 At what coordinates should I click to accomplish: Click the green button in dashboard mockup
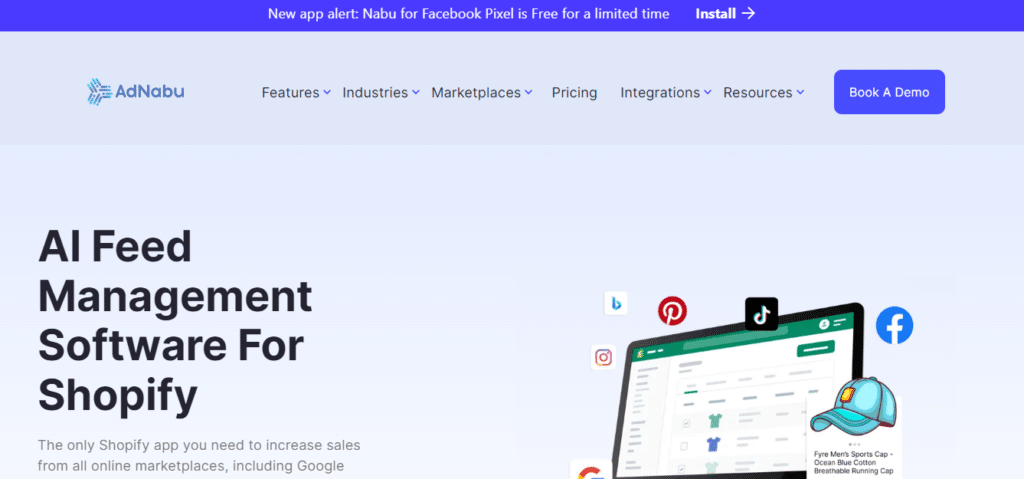[x=816, y=349]
